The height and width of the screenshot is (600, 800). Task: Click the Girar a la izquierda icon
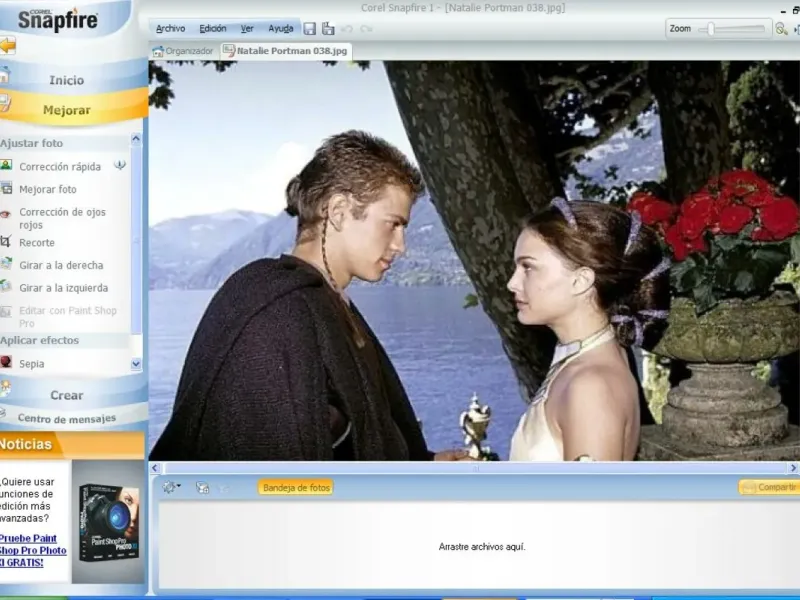point(5,286)
